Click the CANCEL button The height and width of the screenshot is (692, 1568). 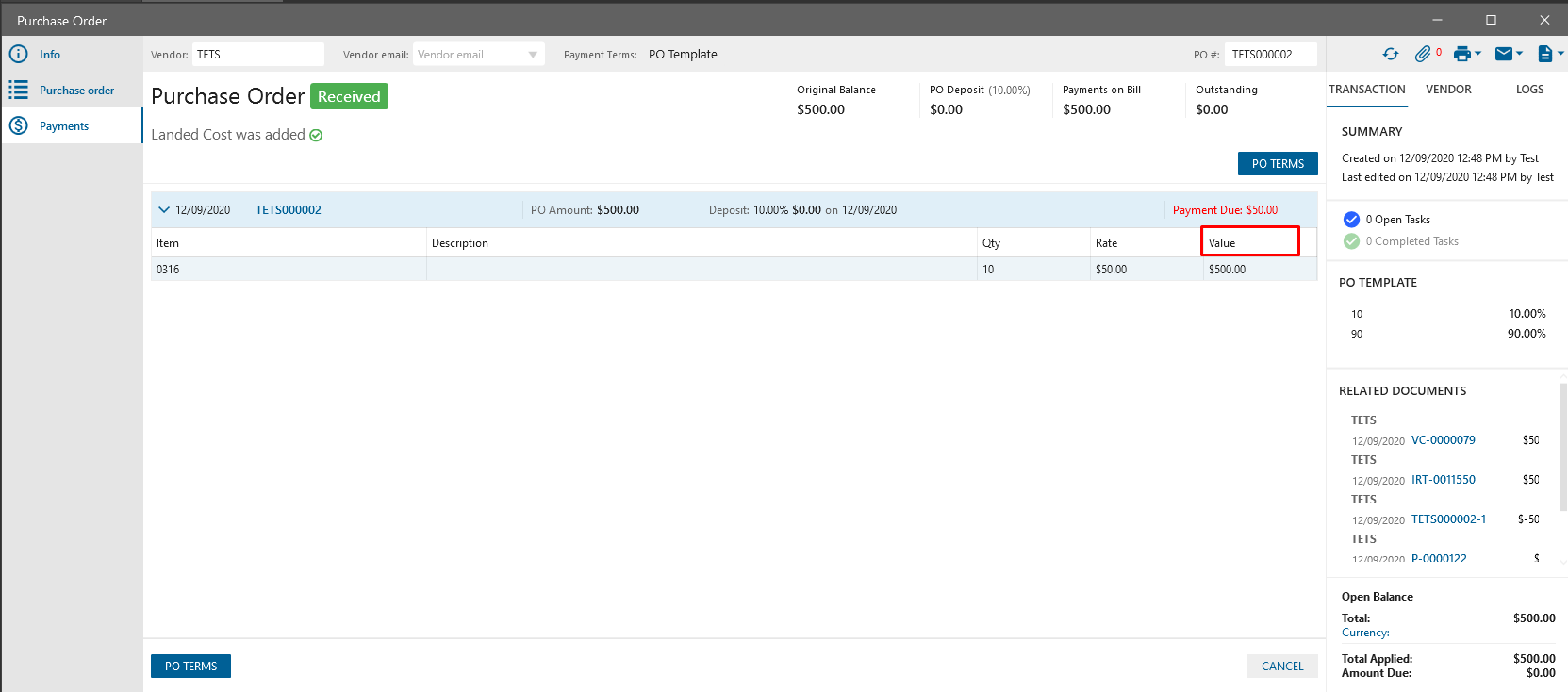(x=1282, y=667)
